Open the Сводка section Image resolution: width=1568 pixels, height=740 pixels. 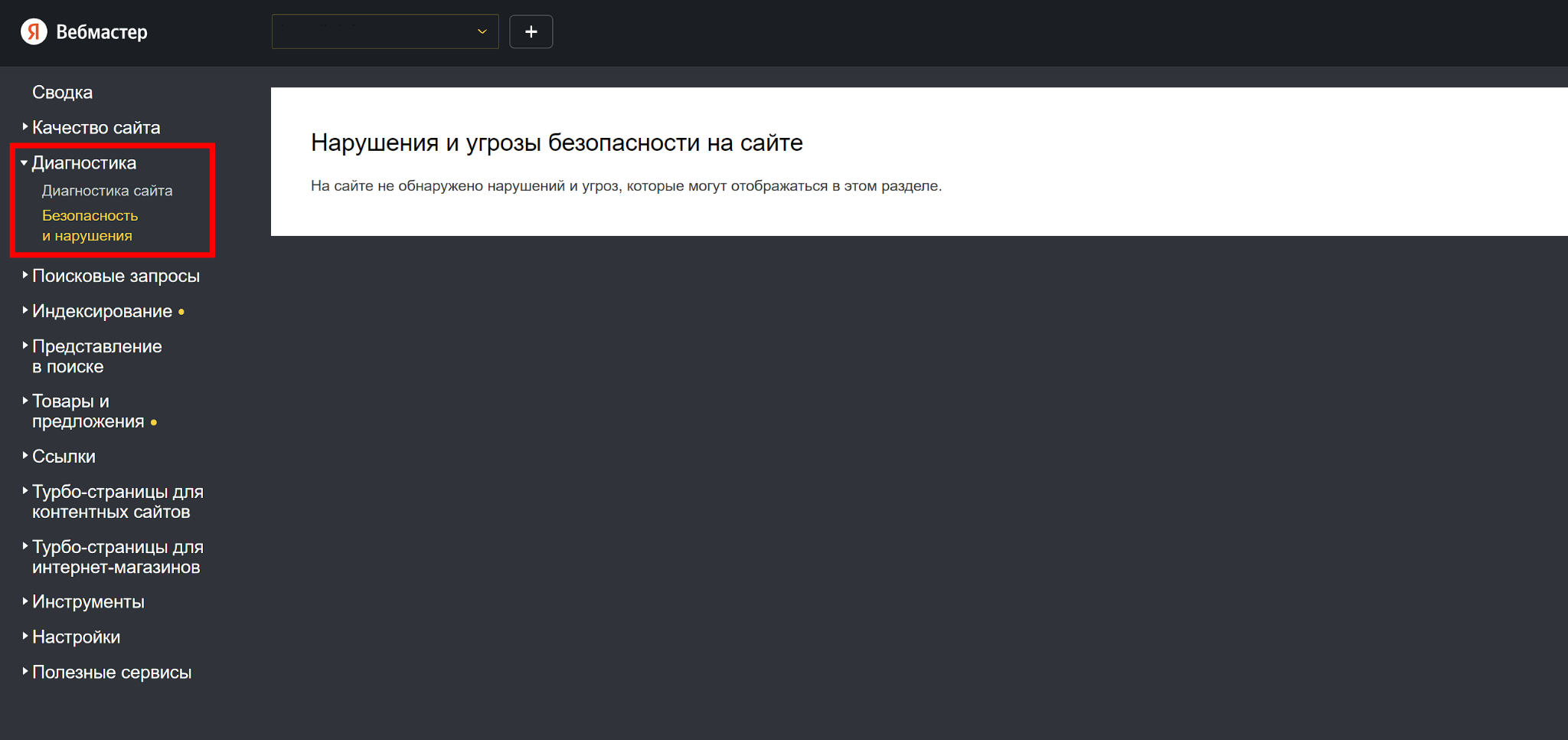pos(62,92)
